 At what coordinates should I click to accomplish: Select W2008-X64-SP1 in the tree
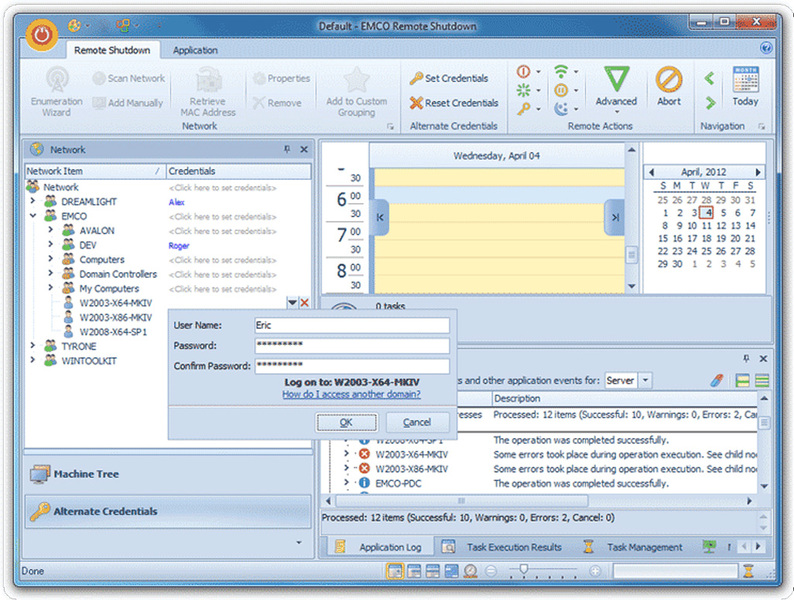coord(113,332)
